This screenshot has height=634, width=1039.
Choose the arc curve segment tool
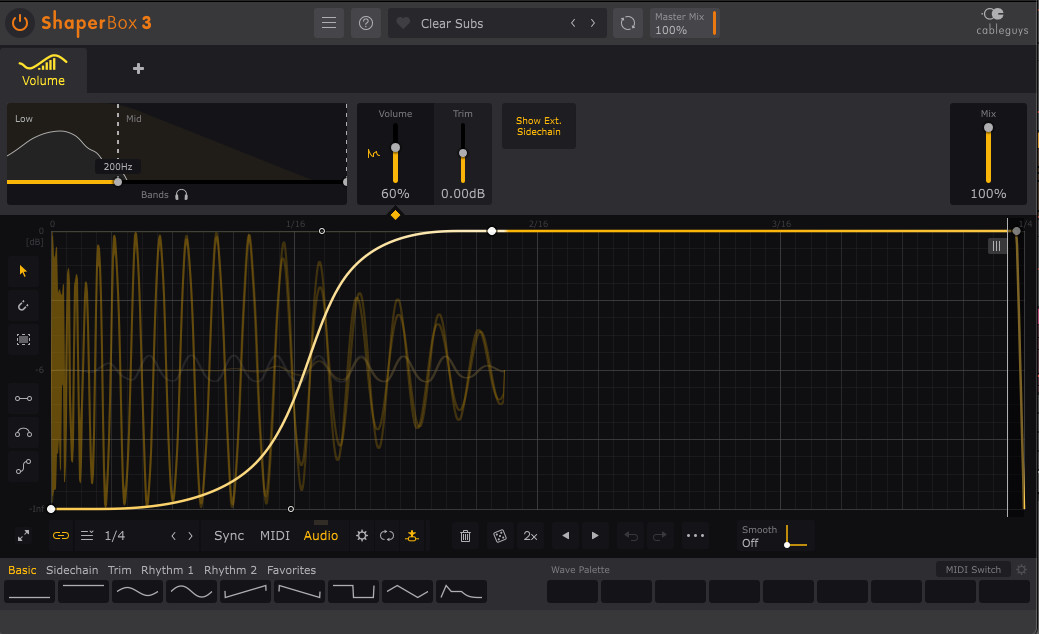pyautogui.click(x=23, y=433)
